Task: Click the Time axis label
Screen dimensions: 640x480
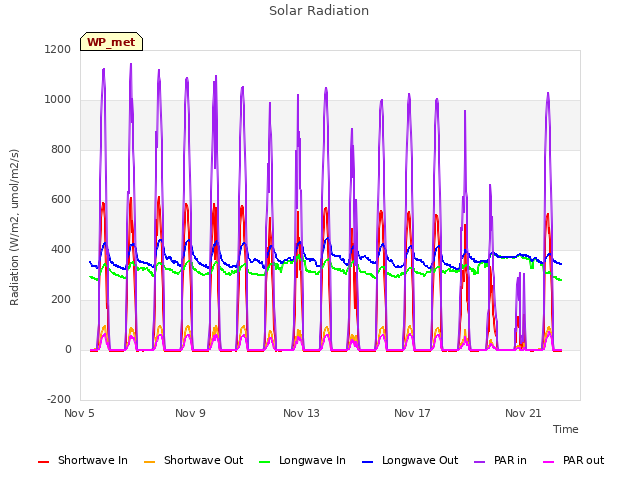Action: tap(566, 429)
